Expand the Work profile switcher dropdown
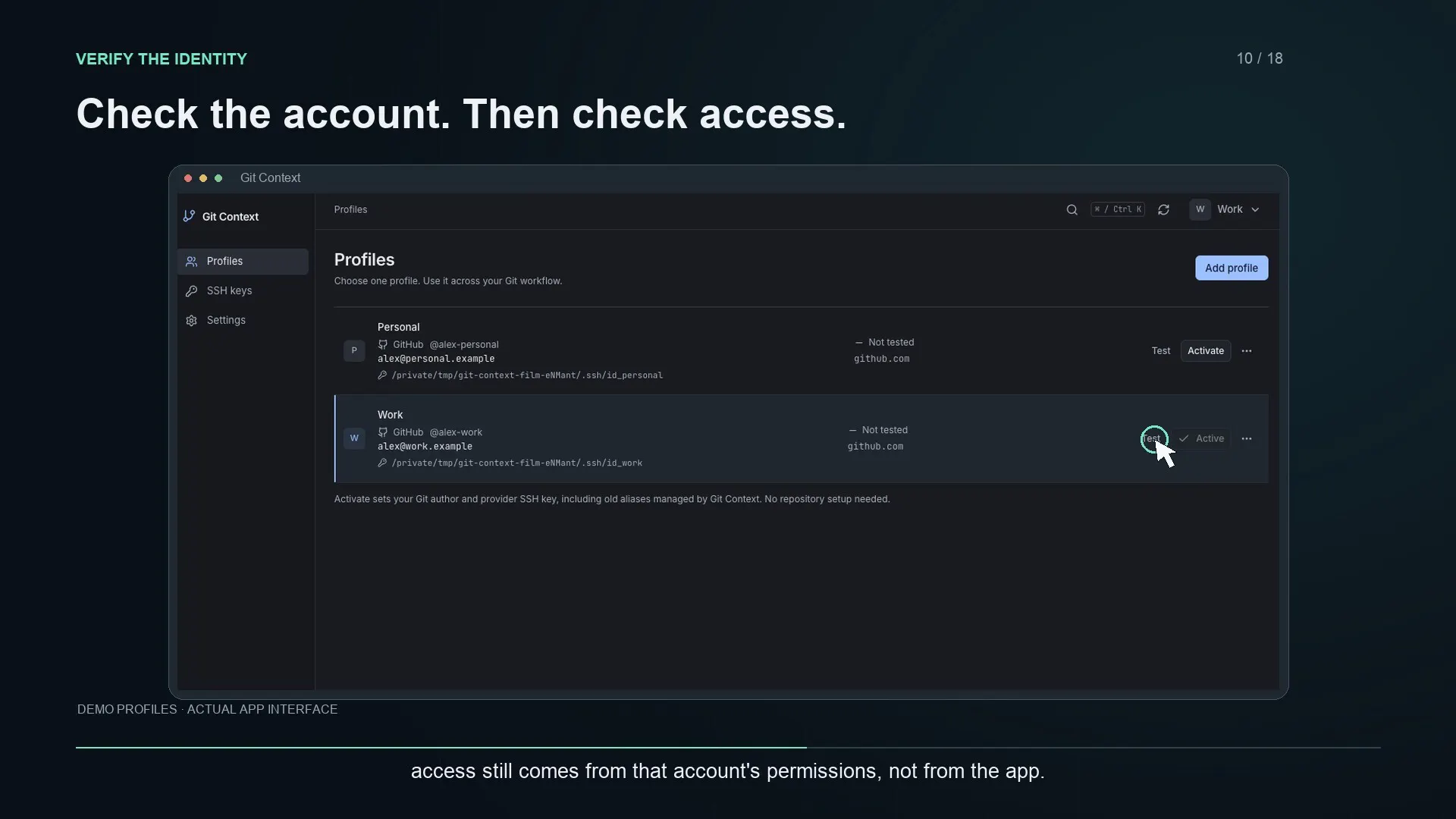 [x=1225, y=209]
